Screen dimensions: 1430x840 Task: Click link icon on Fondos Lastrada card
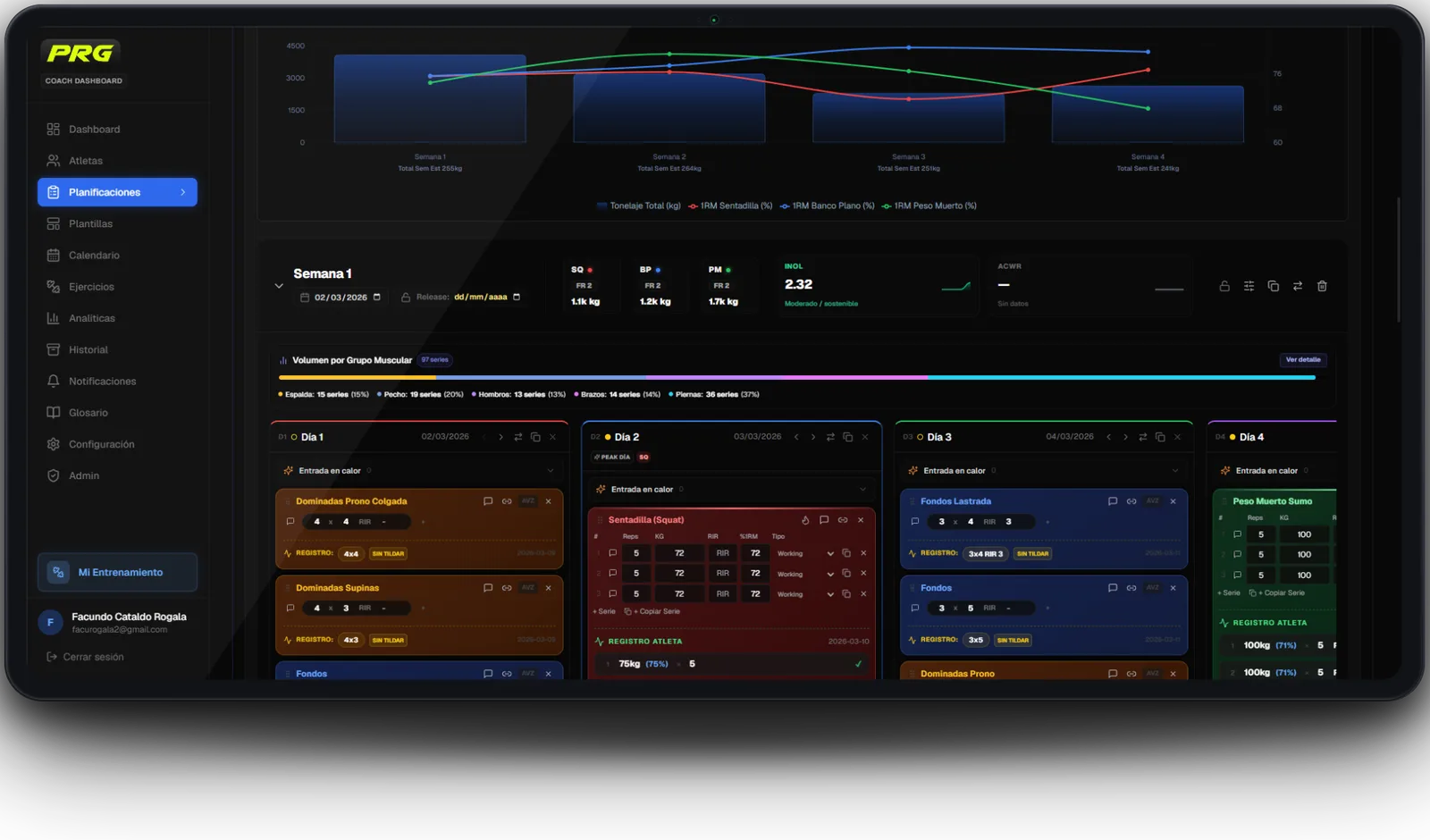tap(1131, 501)
